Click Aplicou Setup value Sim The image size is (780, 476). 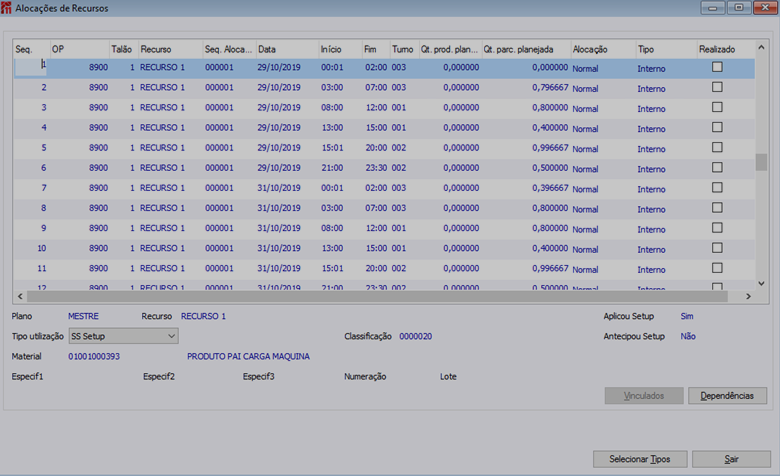686,316
